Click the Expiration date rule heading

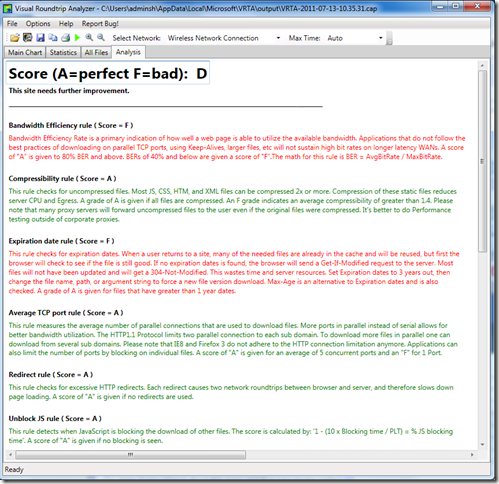click(x=61, y=241)
